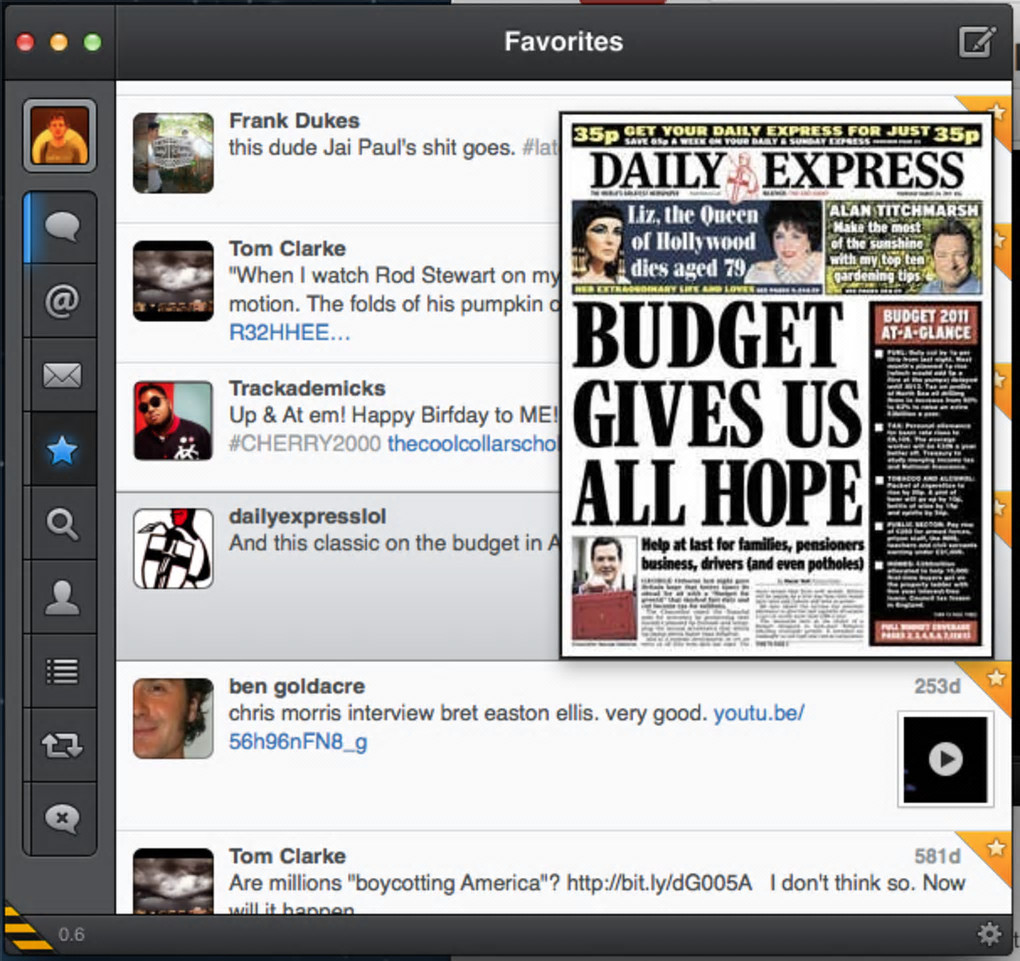
Task: Click the #CHERRY2000 hashtag
Action: [304, 444]
